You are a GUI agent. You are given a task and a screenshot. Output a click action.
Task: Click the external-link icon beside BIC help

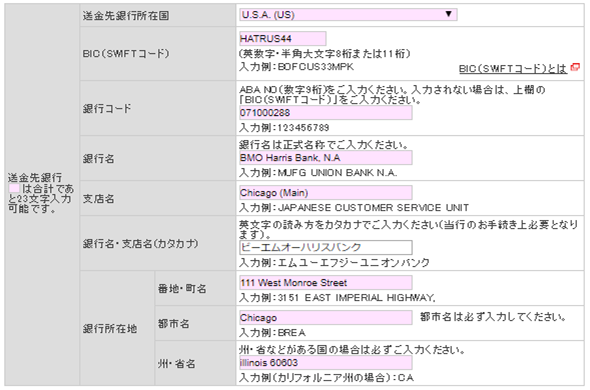pos(575,67)
